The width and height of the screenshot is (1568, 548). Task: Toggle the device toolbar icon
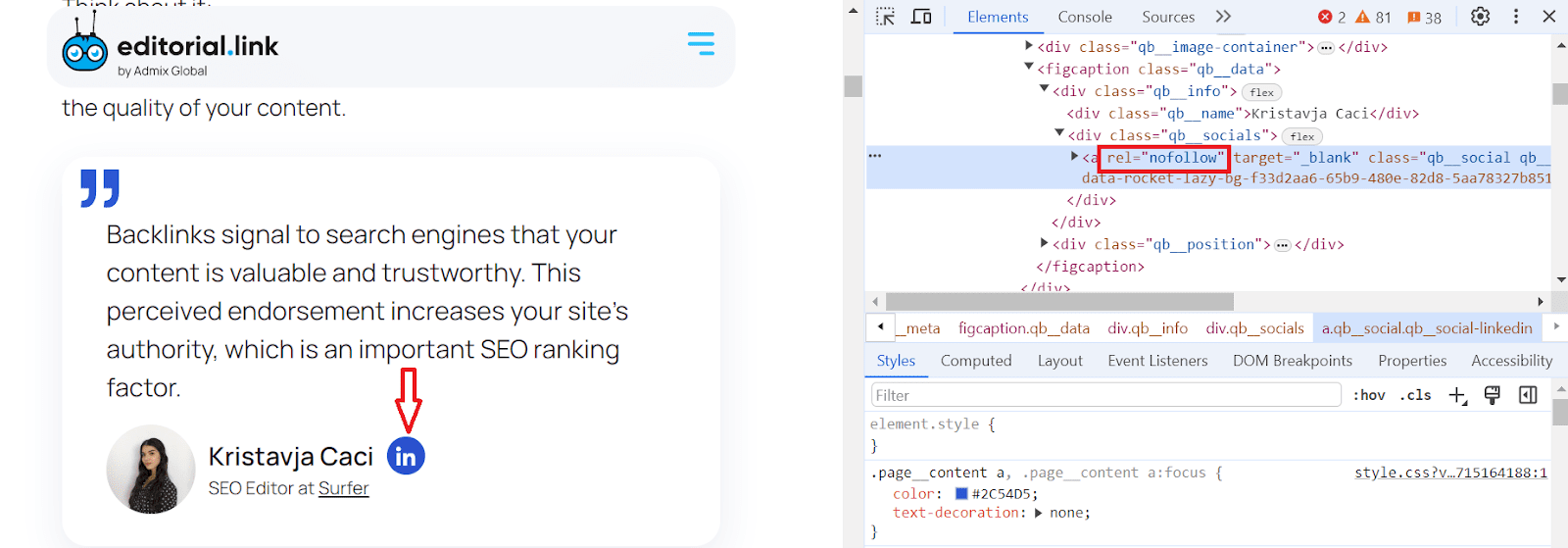tap(921, 17)
